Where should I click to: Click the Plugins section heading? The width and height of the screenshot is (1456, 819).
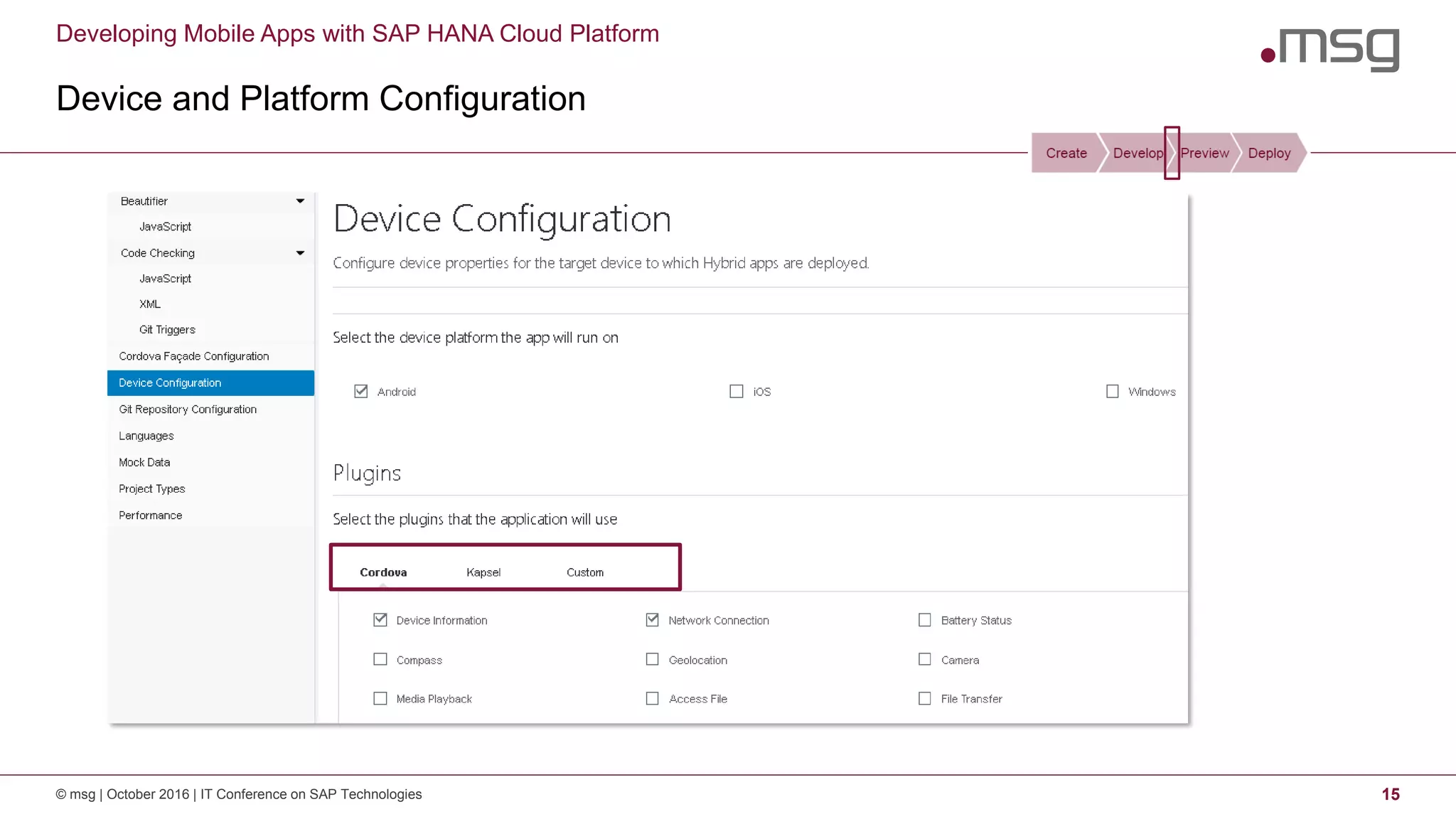tap(367, 473)
